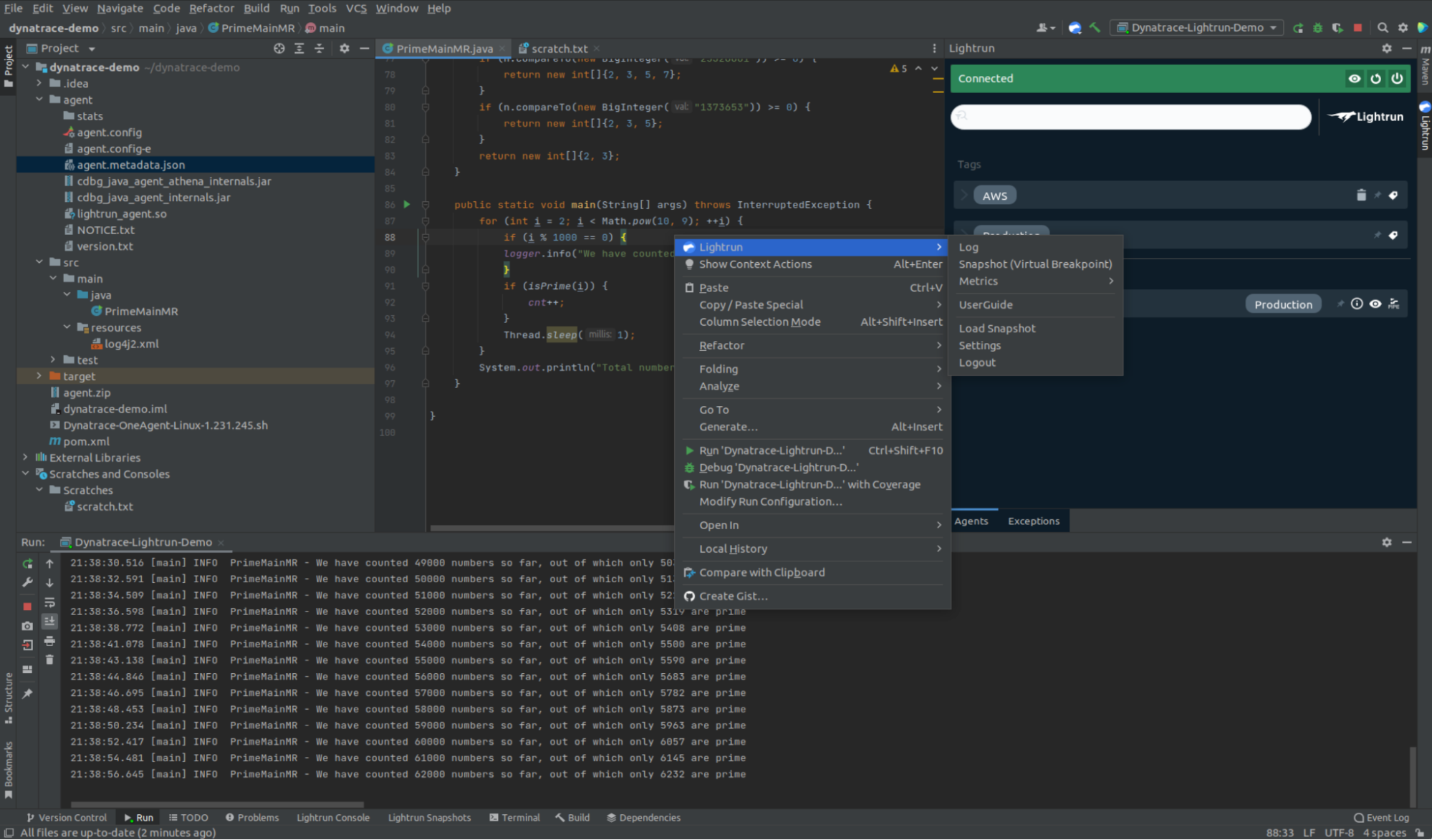The height and width of the screenshot is (840, 1432).
Task: Click the Lightrun search input field
Action: [x=1130, y=117]
